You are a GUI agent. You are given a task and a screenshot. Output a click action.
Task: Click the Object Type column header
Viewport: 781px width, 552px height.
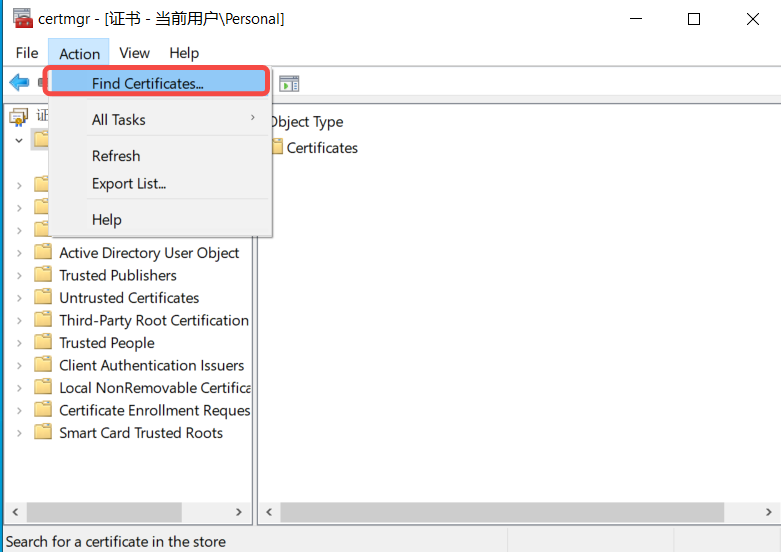[x=307, y=122]
